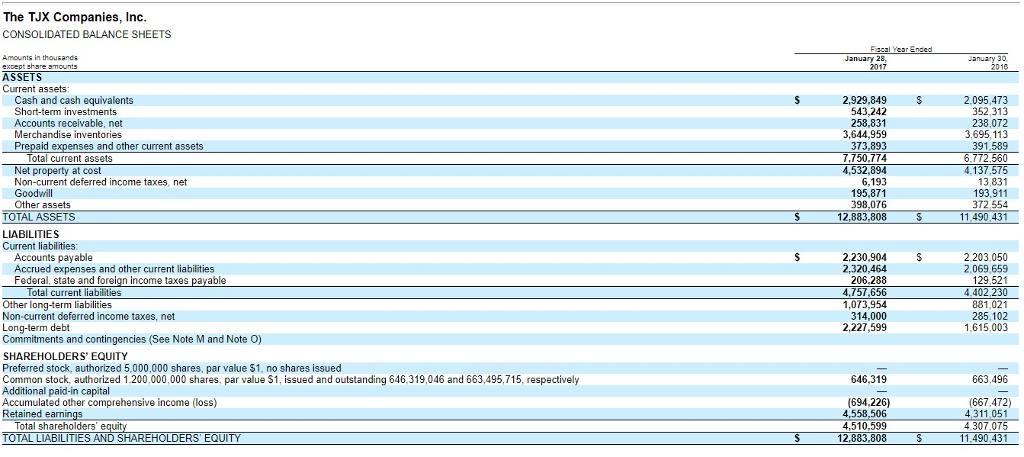
Task: Select the "January 30, 2016" column header
Action: pos(988,62)
